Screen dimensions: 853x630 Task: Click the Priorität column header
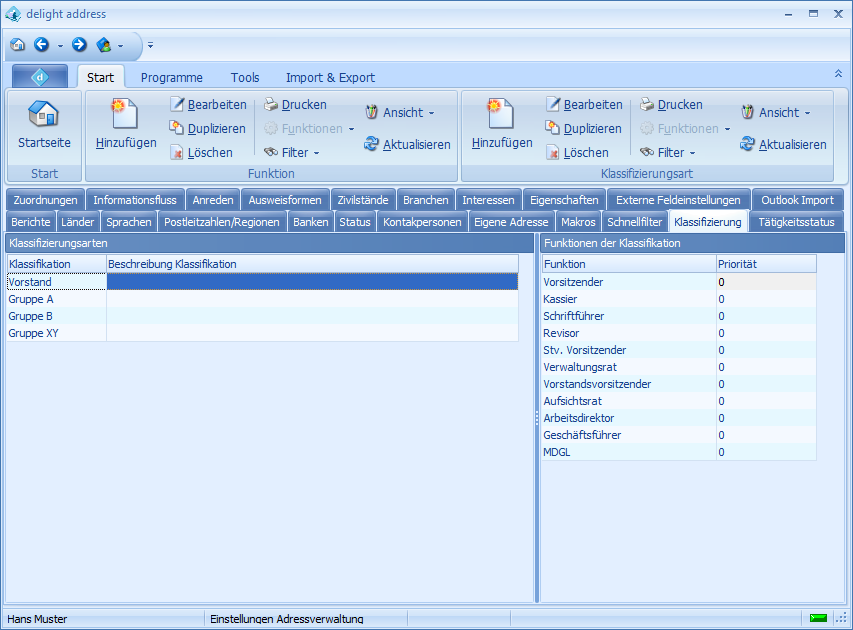coord(766,264)
